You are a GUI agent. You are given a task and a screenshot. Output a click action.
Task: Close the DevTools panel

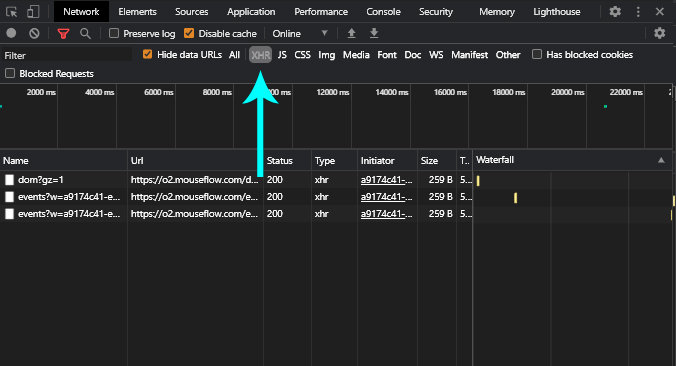[660, 12]
